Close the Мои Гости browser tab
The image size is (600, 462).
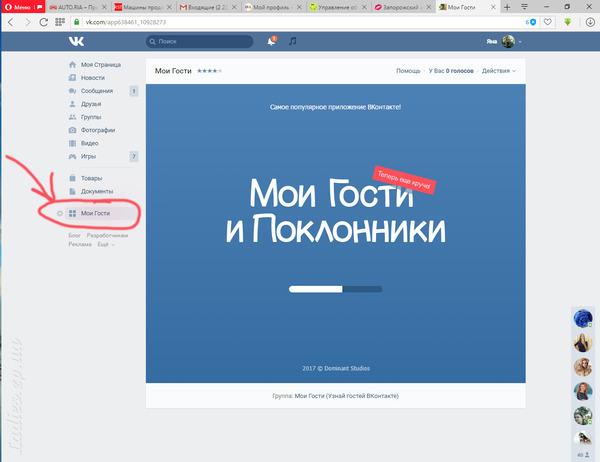click(x=494, y=7)
